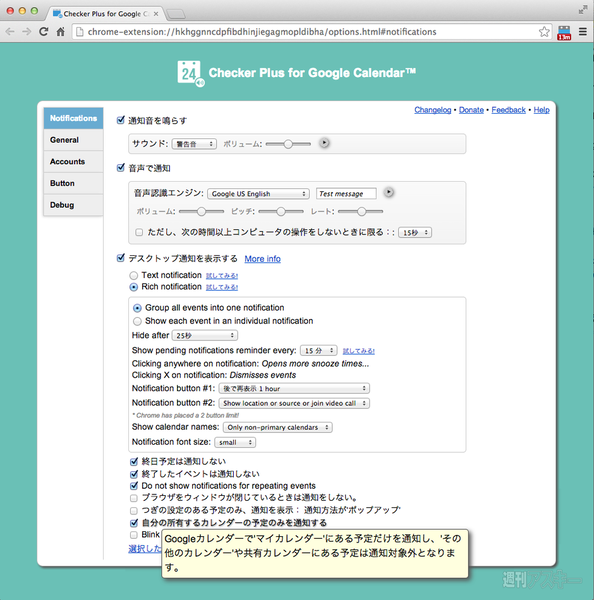Open the Chrome hamburger menu
Viewport: 594px width, 600px height.
pyautogui.click(x=583, y=32)
